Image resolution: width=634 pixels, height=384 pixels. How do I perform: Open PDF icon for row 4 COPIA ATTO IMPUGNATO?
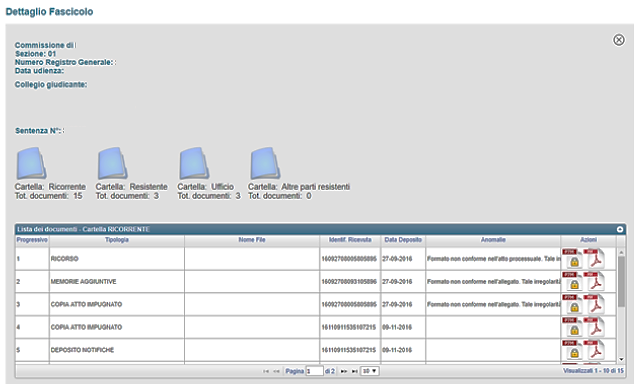(594, 327)
